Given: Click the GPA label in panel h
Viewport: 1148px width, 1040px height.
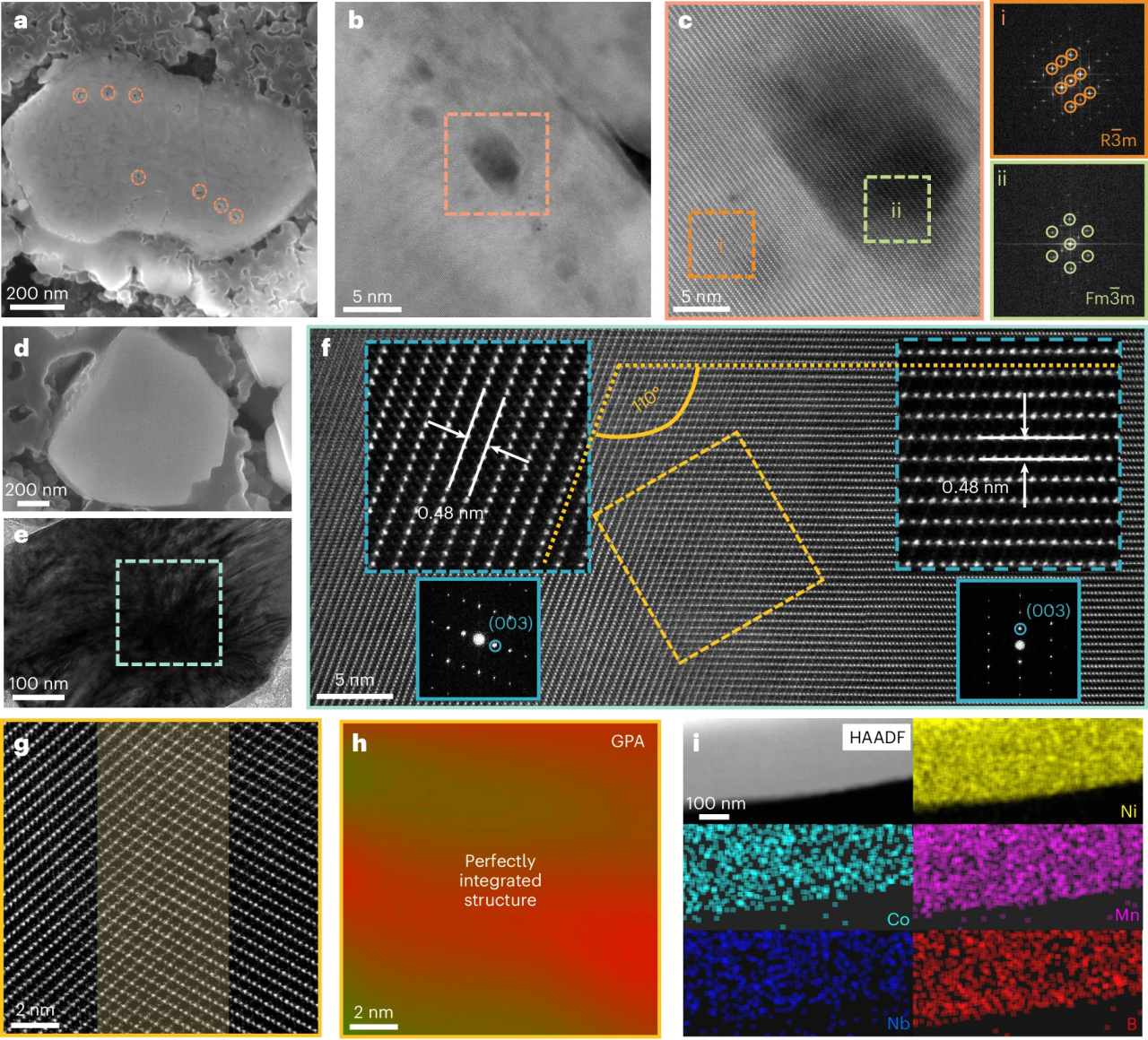Looking at the screenshot, I should point(627,741).
